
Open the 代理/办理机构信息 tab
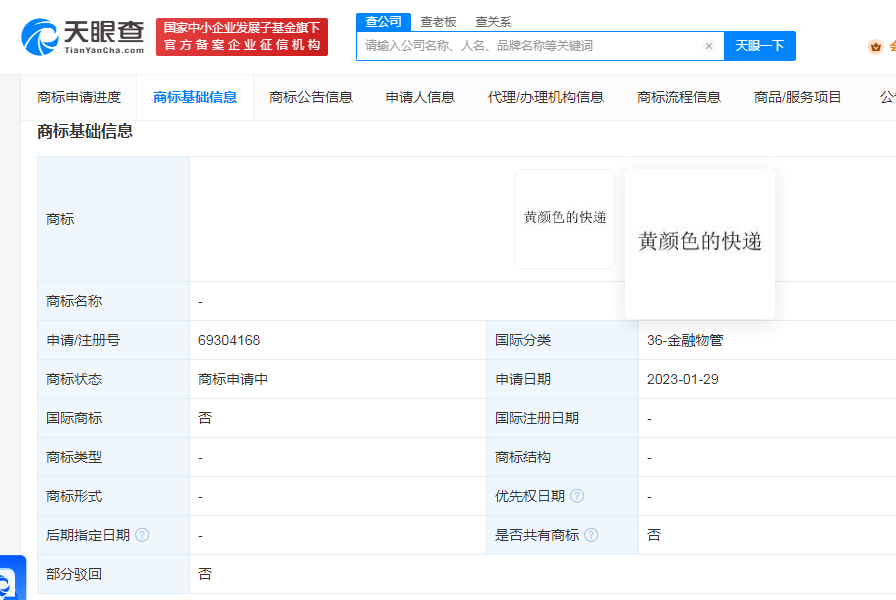pyautogui.click(x=546, y=97)
